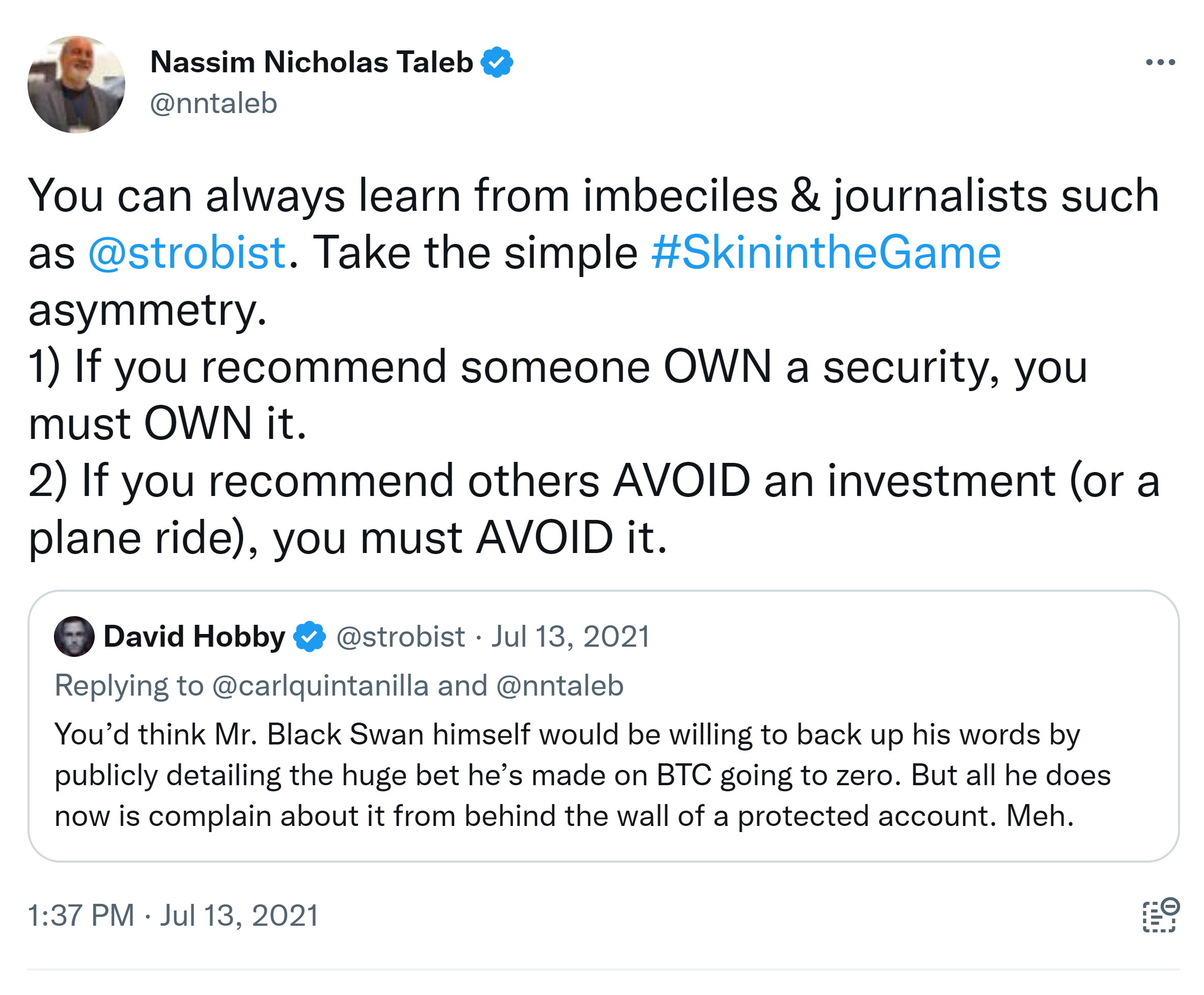Image resolution: width=1204 pixels, height=995 pixels.
Task: Click the quoted tweet's "Jul 13, 2021" date
Action: point(570,636)
